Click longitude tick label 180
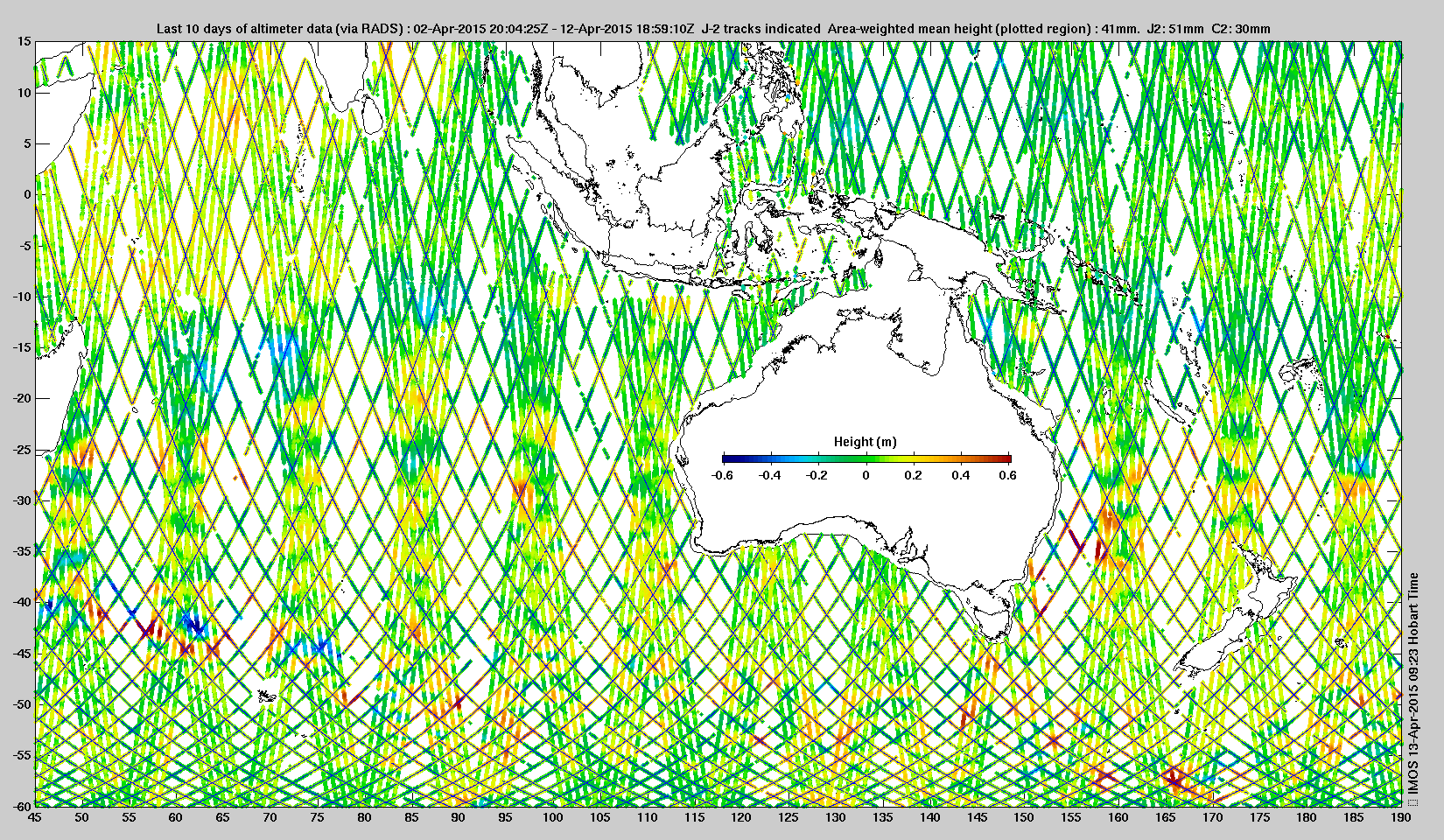The height and width of the screenshot is (840, 1444). pos(1306,817)
